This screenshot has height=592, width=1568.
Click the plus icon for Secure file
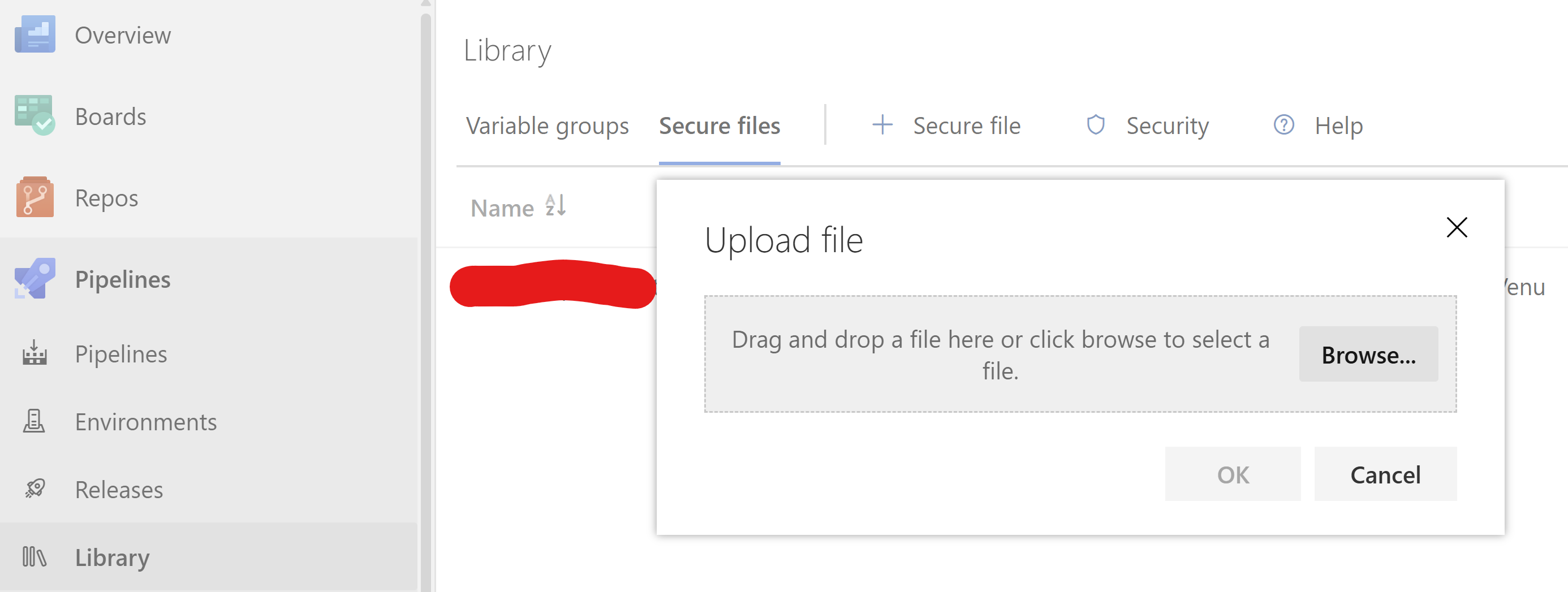[x=882, y=126]
